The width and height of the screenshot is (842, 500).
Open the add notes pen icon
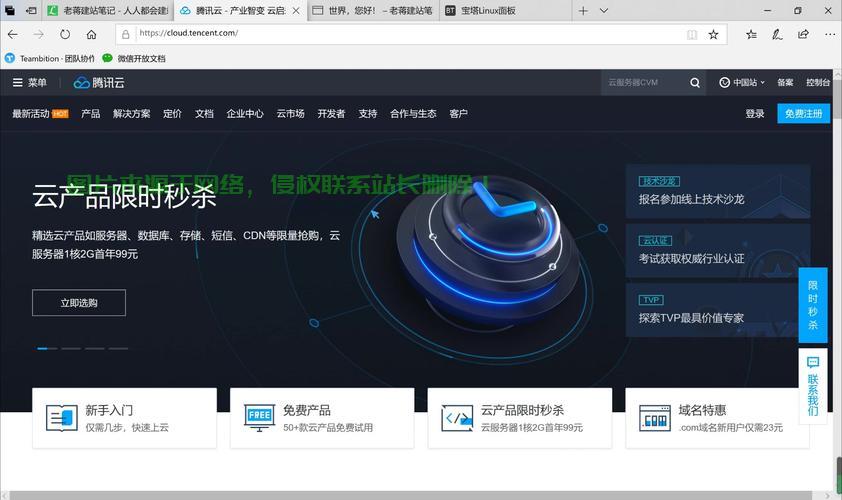pyautogui.click(x=777, y=34)
